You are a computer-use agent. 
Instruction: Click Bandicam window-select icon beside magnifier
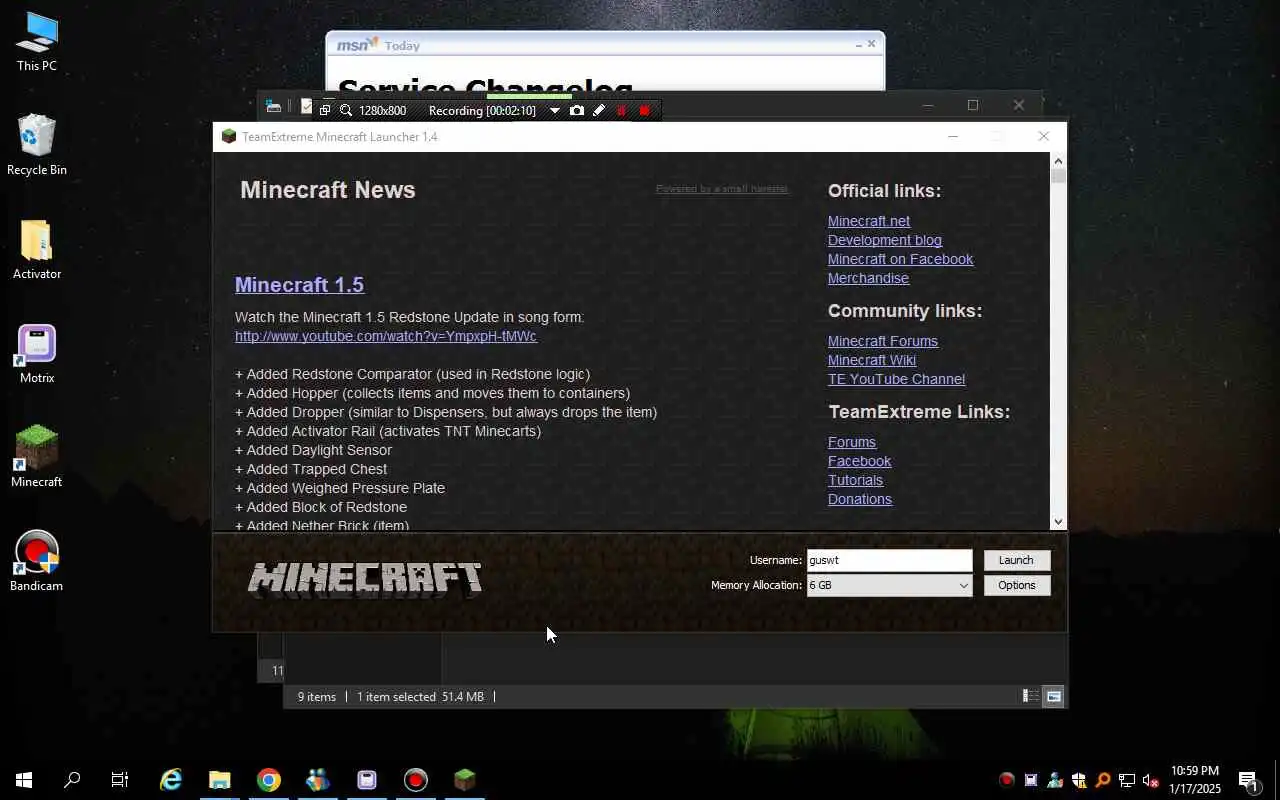325,110
